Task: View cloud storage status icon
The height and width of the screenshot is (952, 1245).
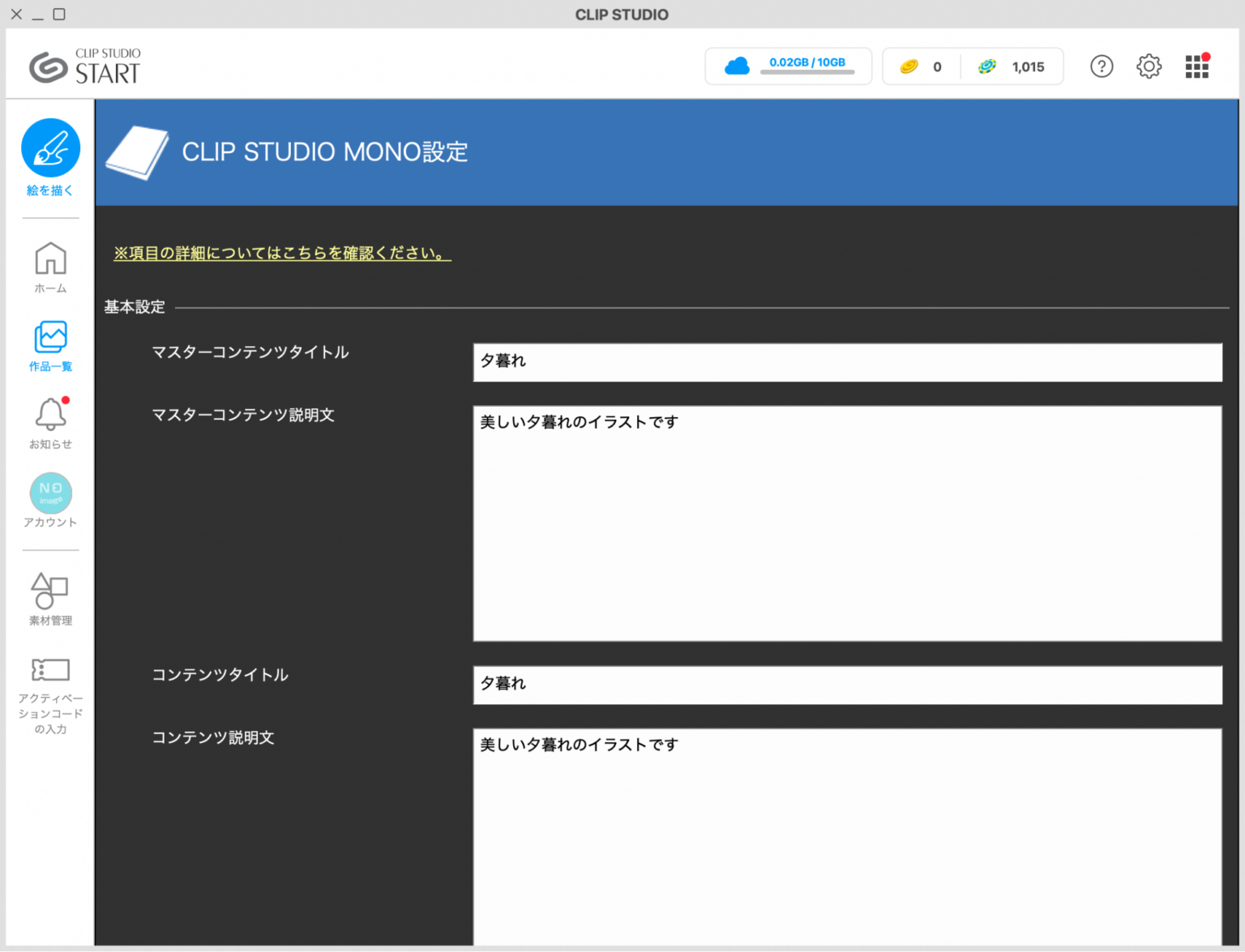Action: tap(737, 66)
